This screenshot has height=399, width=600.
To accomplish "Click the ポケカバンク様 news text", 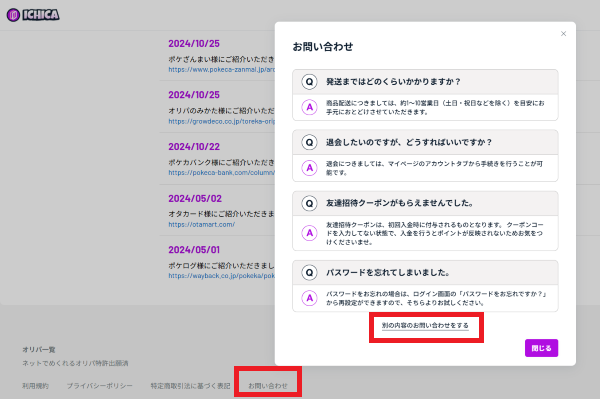I will (222, 162).
